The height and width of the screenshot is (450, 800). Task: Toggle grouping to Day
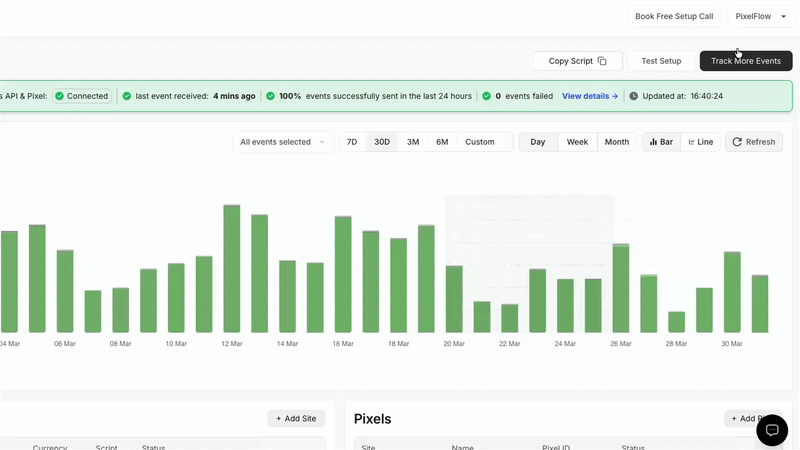[538, 142]
